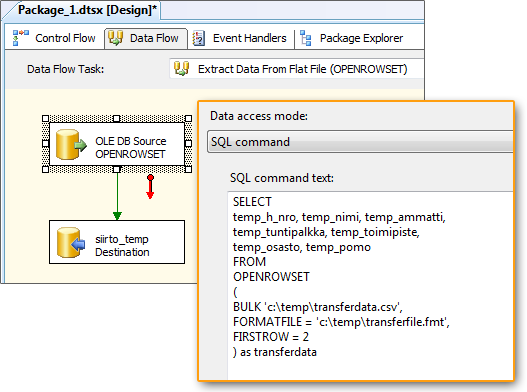Open the Data Flow Task dropdown
Viewport: 527px width, 392px height.
tap(296, 69)
